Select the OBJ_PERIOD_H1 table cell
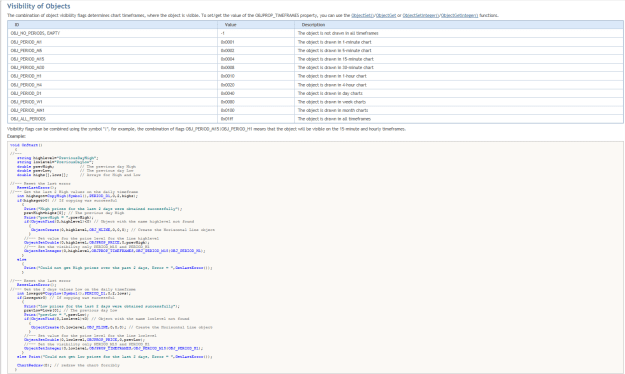The height and width of the screenshot is (374, 625). pos(112,76)
